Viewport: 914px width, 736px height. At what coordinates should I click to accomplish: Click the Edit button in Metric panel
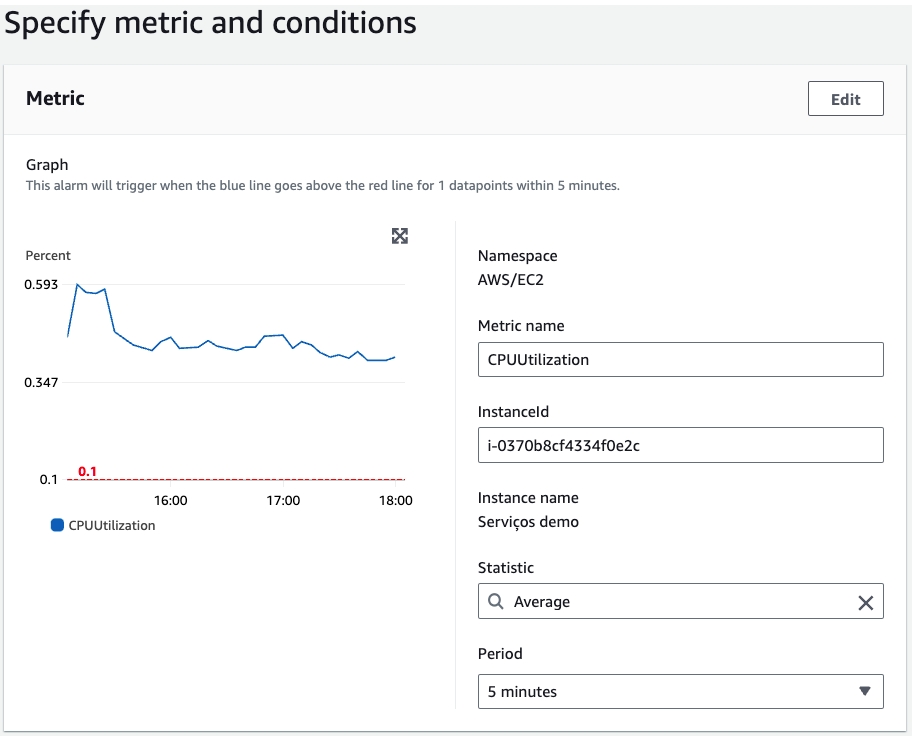[x=845, y=99]
